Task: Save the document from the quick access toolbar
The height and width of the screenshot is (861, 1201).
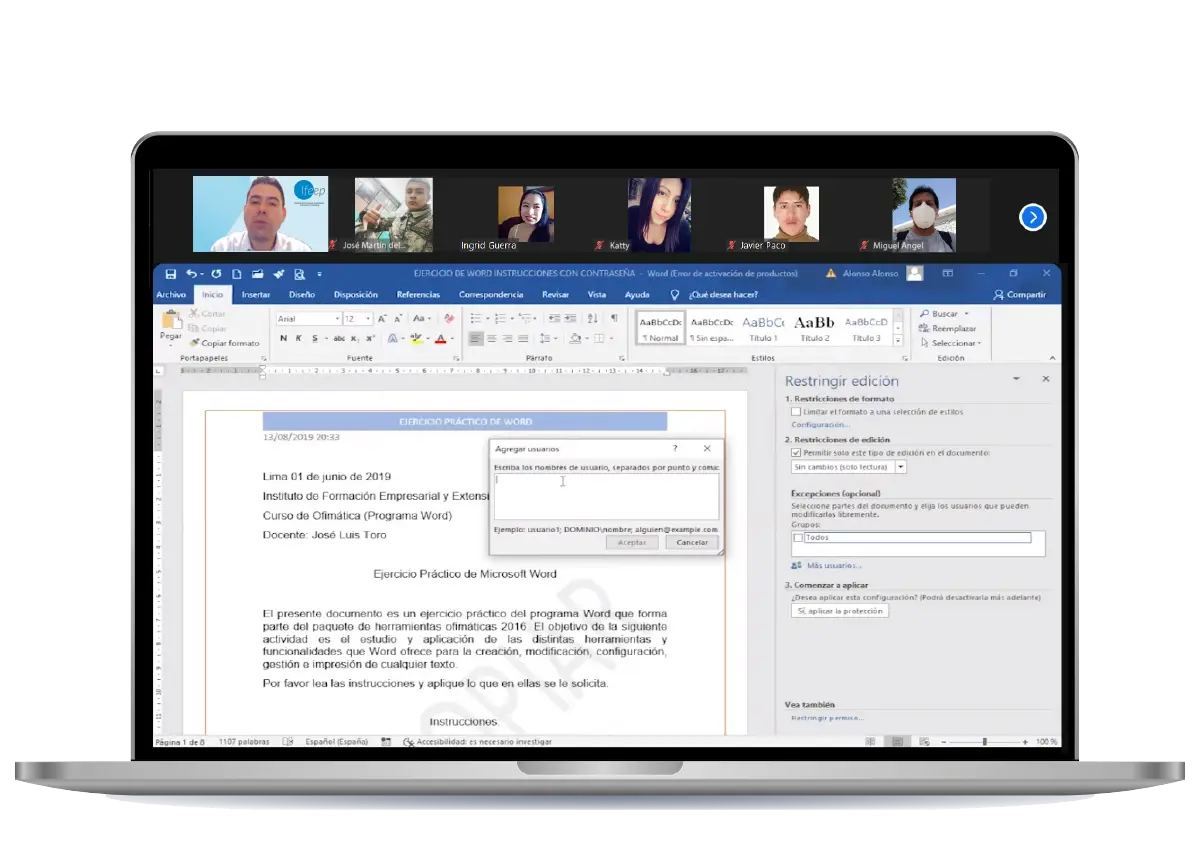Action: pyautogui.click(x=171, y=274)
